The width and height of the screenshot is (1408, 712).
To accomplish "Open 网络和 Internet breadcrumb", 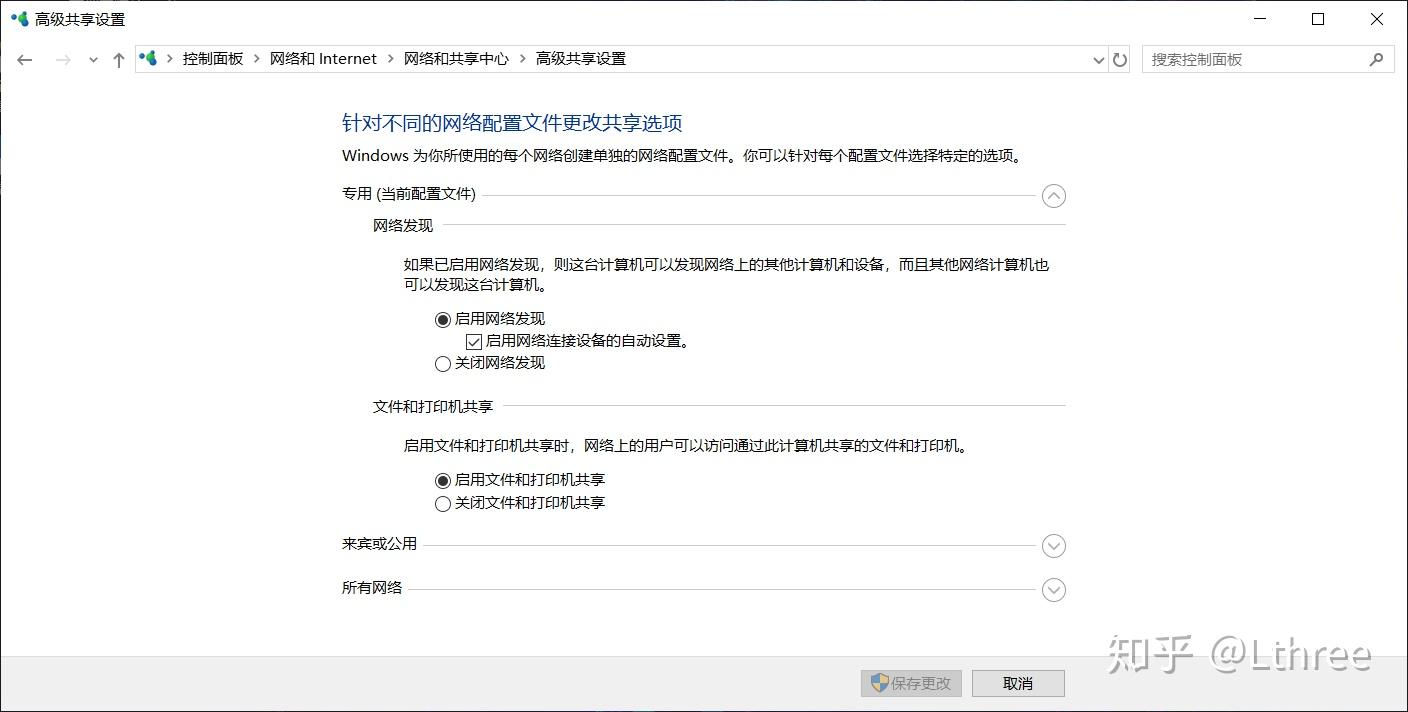I will pos(323,59).
